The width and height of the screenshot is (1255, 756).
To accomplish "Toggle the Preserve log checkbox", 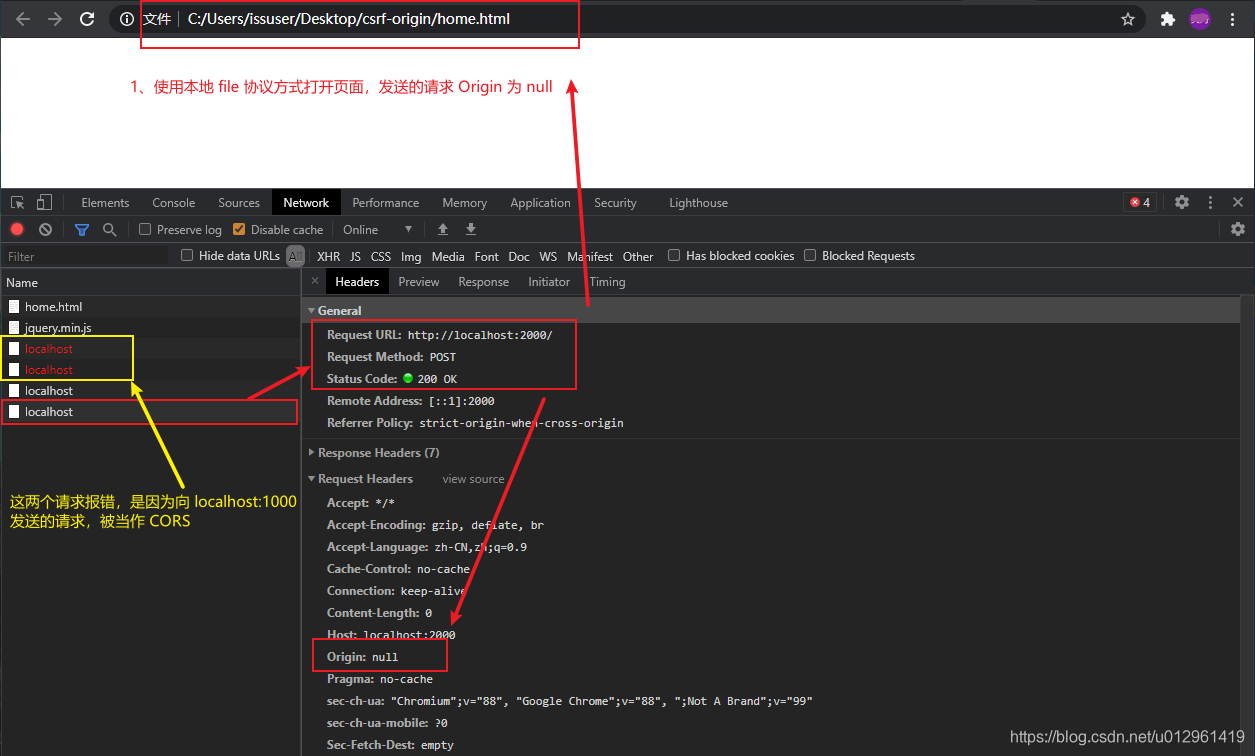I will (145, 229).
